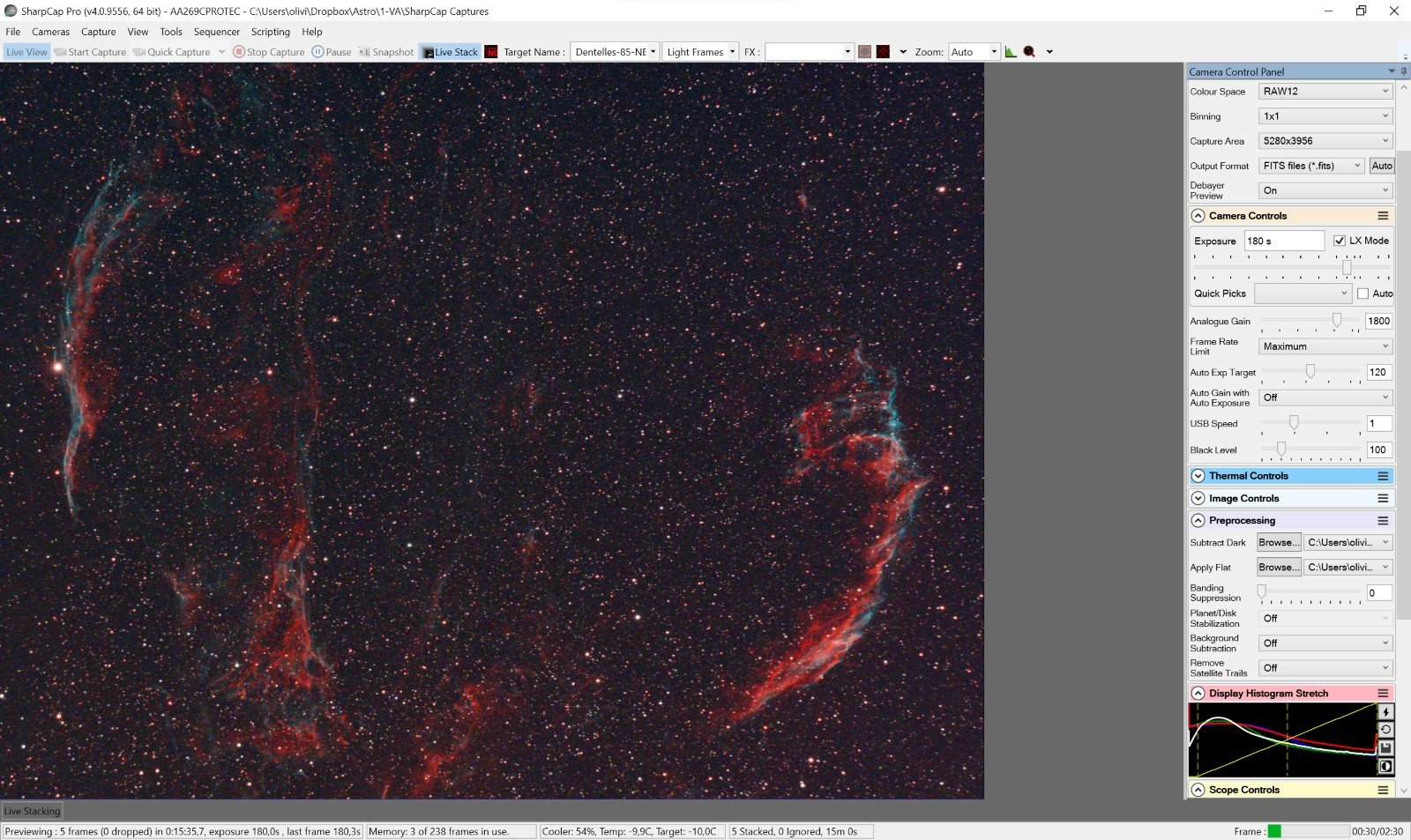Open the Scripting menu

(x=270, y=32)
